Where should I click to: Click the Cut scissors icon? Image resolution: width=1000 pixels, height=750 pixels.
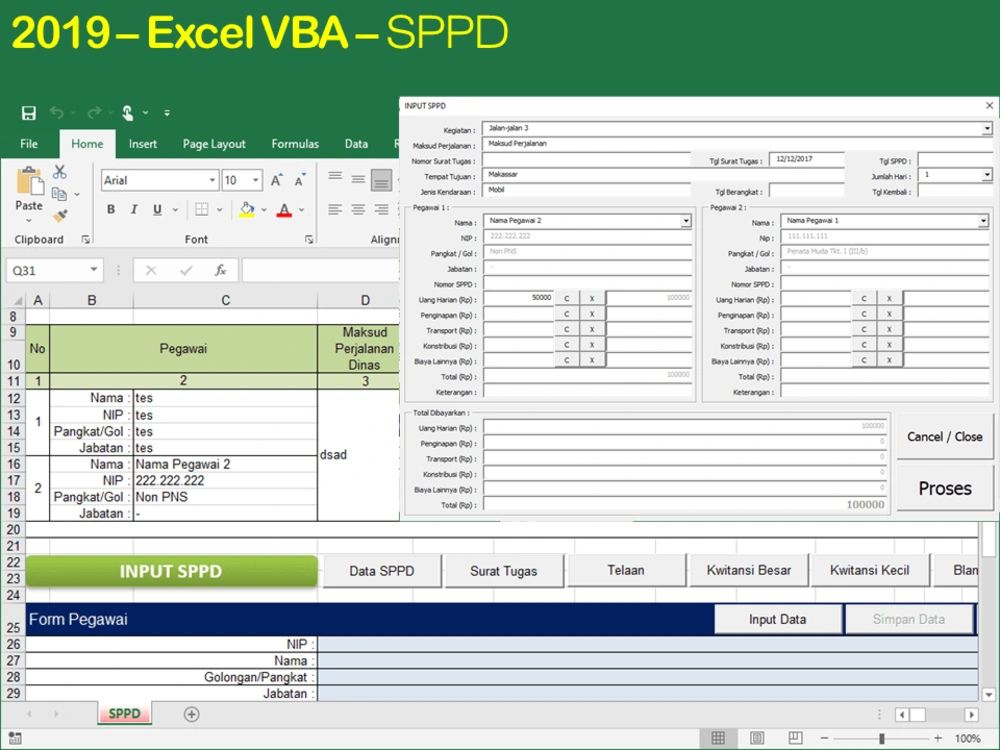point(59,172)
